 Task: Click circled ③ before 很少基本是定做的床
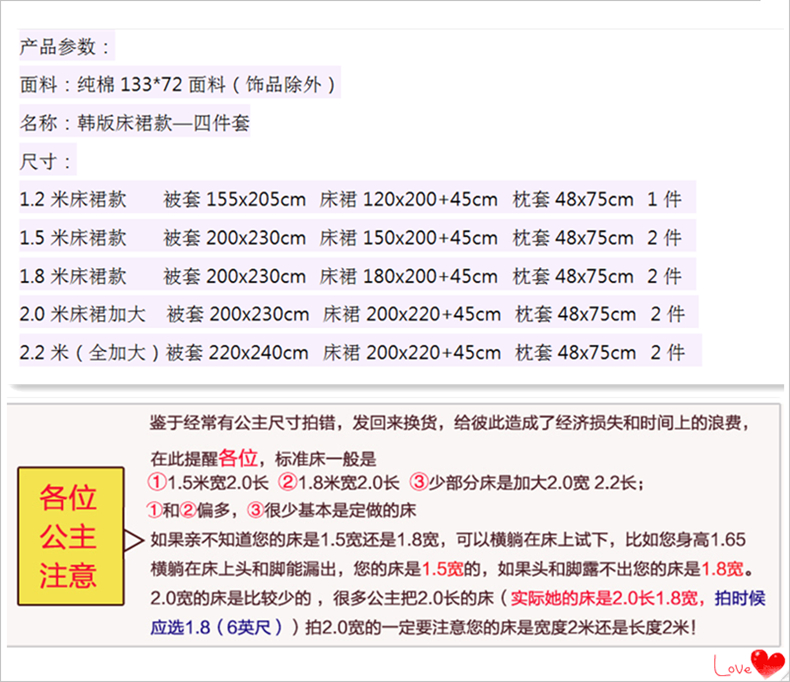pos(255,510)
